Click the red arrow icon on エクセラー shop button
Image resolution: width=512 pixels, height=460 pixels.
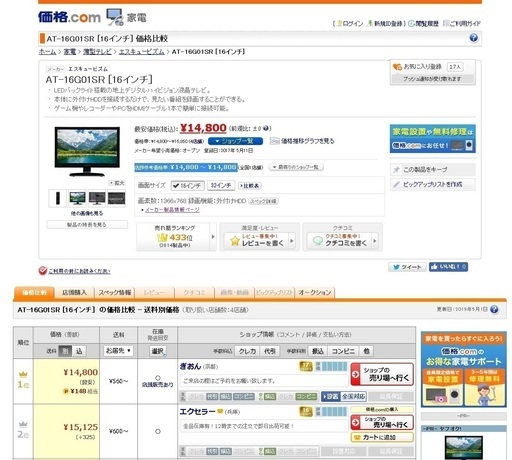tap(356, 422)
